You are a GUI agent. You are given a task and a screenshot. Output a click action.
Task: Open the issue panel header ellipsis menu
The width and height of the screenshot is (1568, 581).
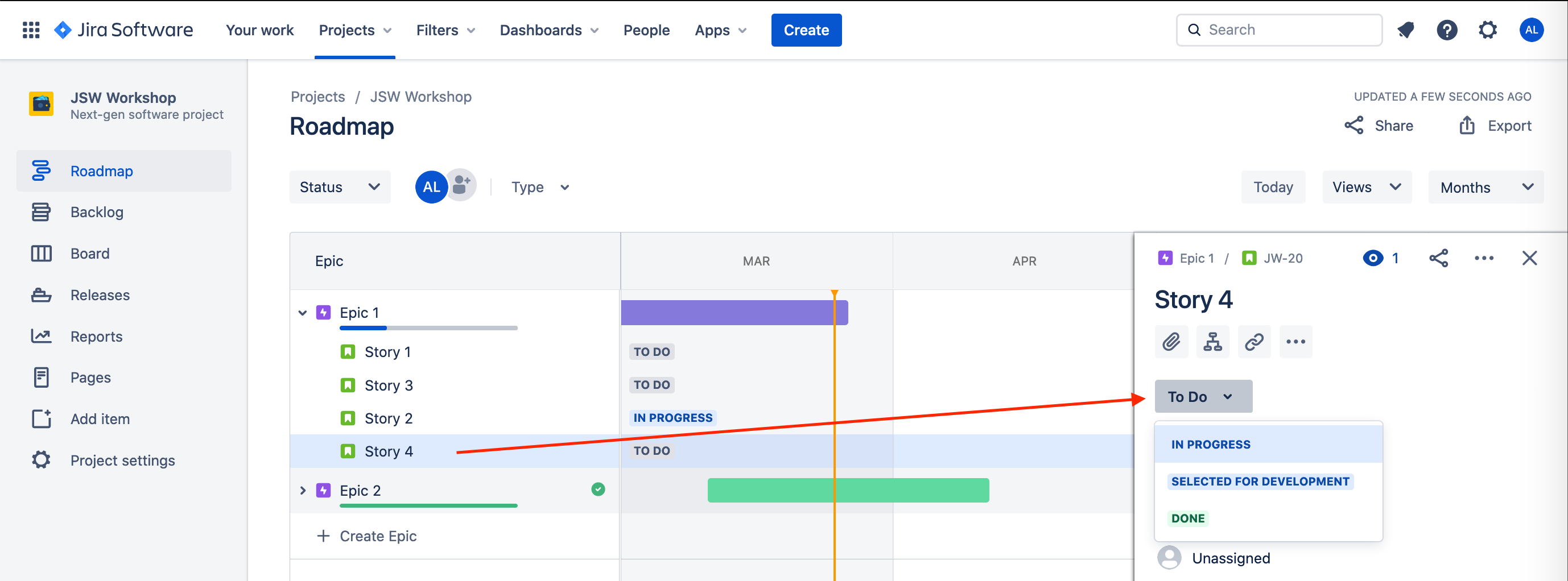click(1483, 258)
